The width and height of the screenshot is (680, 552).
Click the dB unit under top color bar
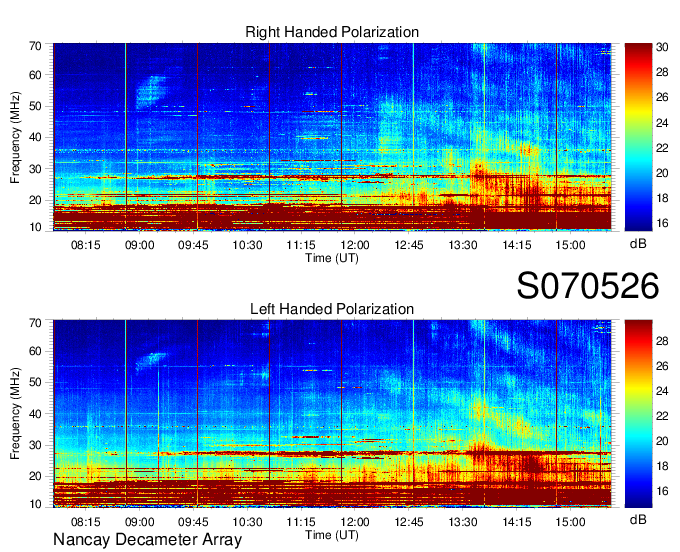click(x=638, y=244)
